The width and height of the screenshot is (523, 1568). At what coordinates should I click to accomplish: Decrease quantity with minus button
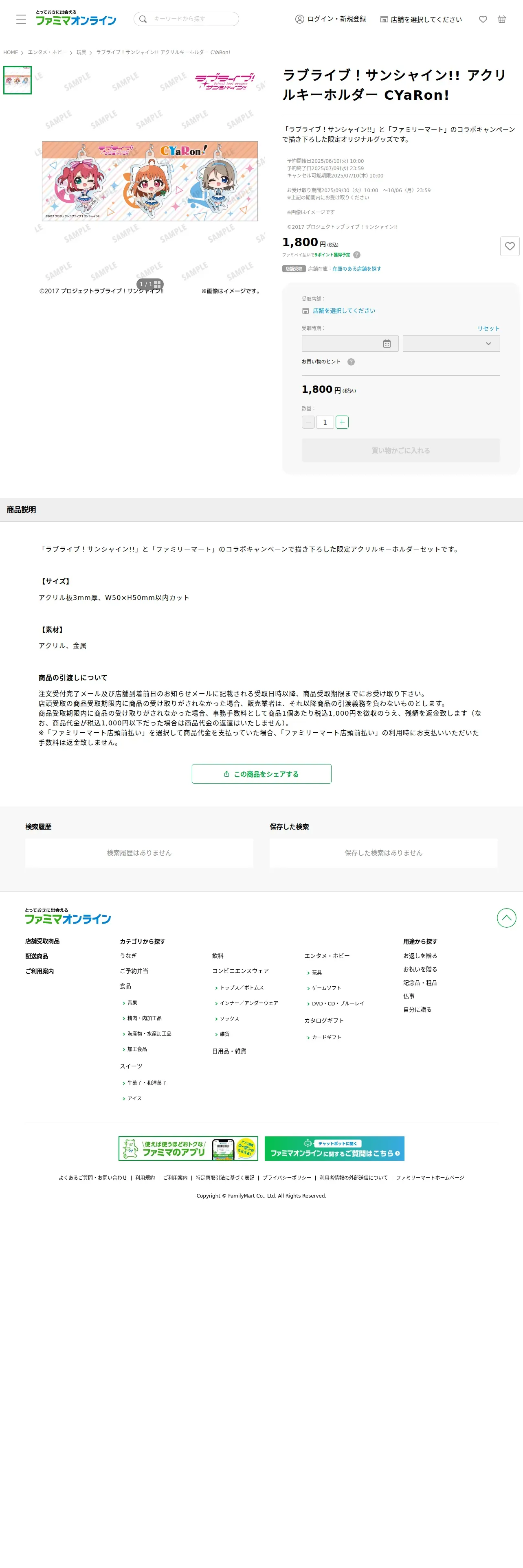308,422
